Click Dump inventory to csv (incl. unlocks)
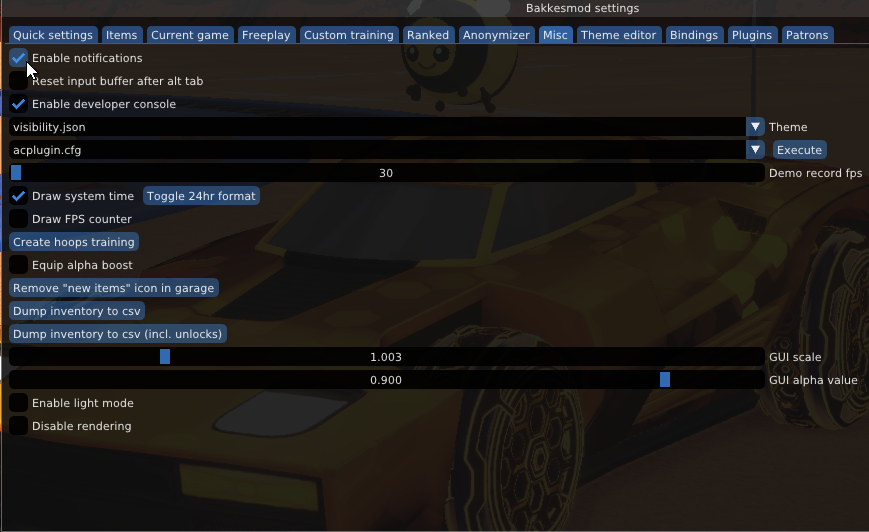Screen dimensions: 869x532 tap(117, 334)
